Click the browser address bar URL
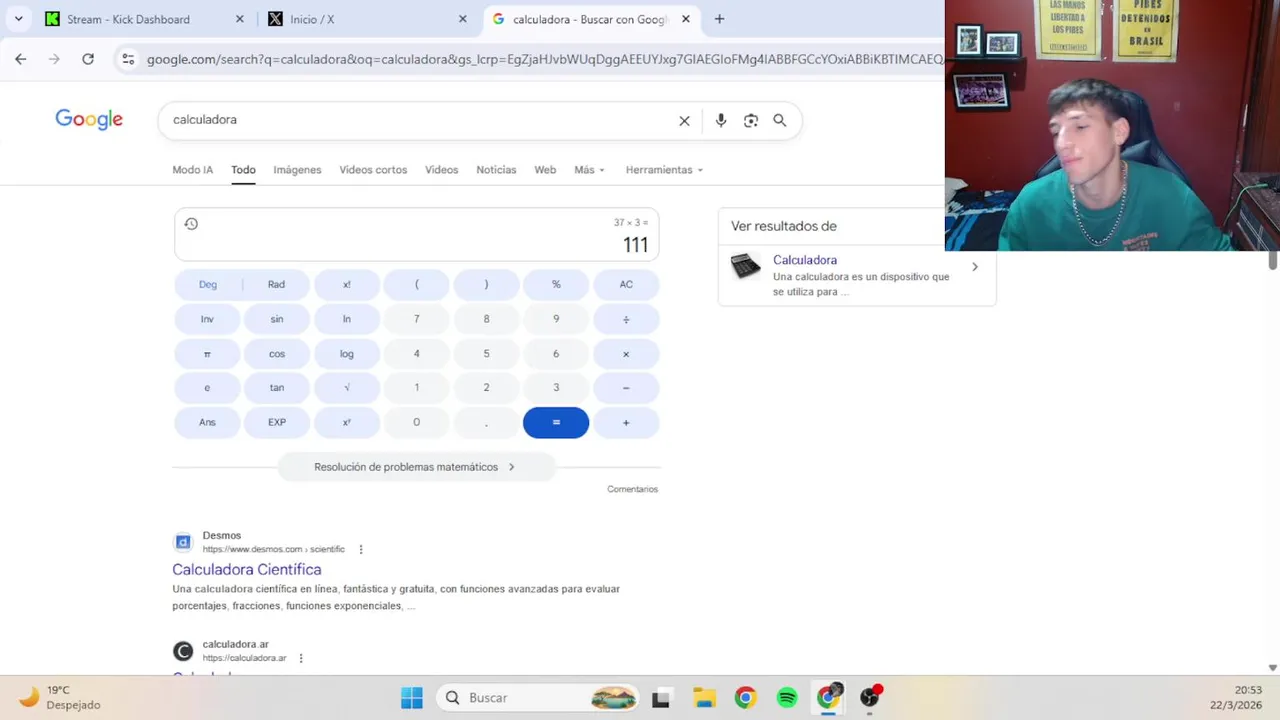The height and width of the screenshot is (720, 1280). 544,59
